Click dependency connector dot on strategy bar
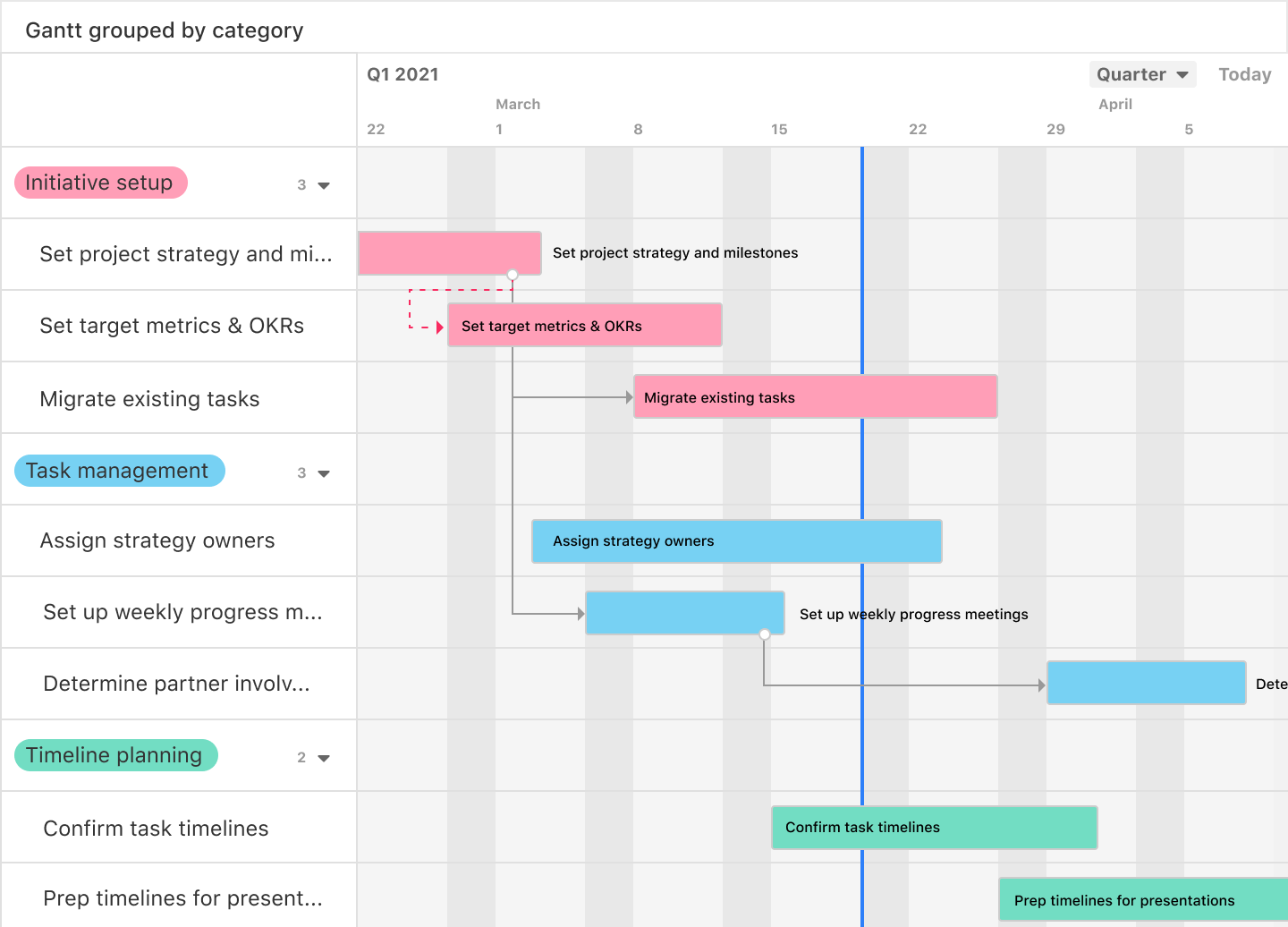This screenshot has width=1288, height=927. pos(513,275)
